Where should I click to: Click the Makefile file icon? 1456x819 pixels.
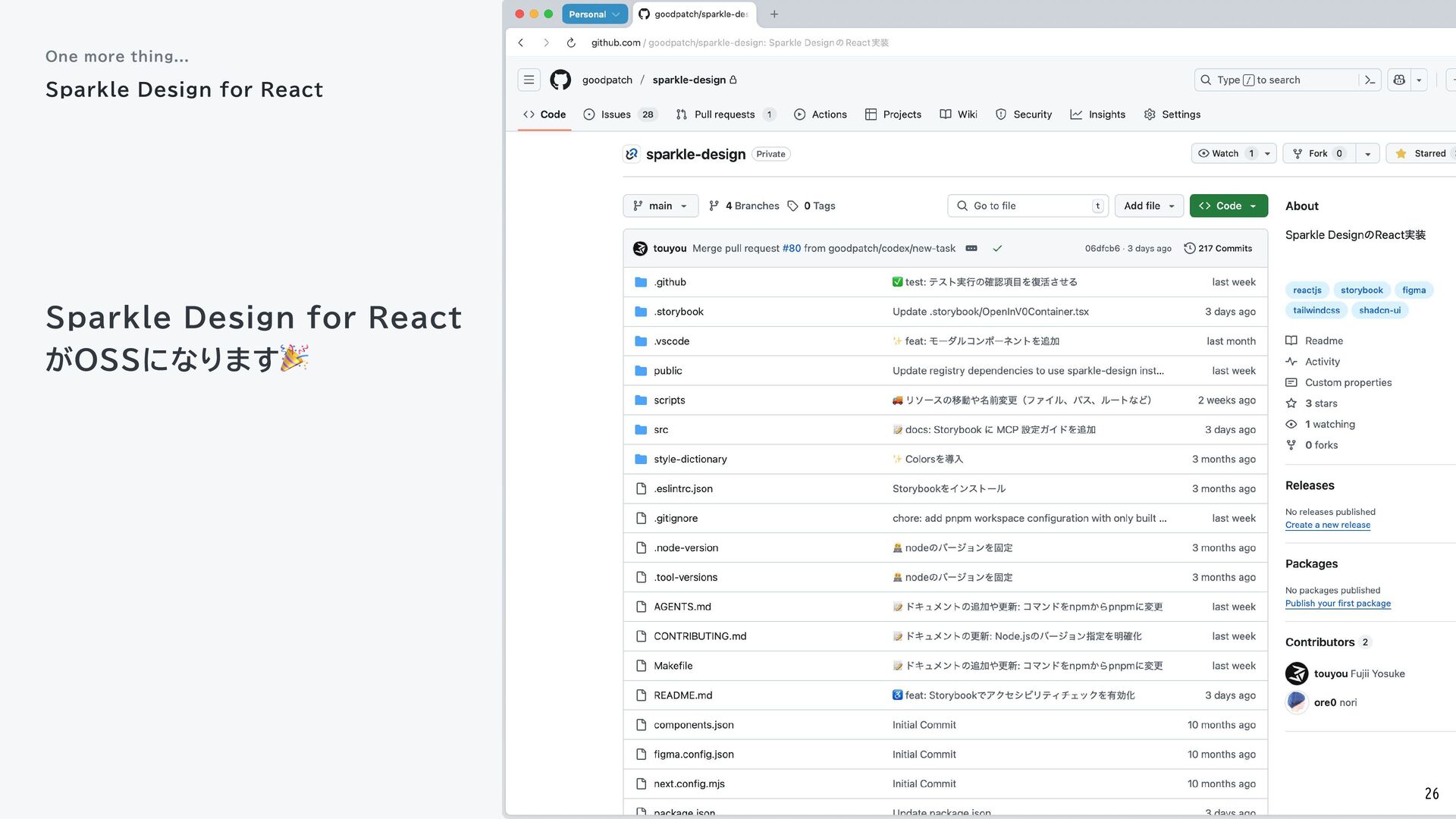[x=641, y=666]
